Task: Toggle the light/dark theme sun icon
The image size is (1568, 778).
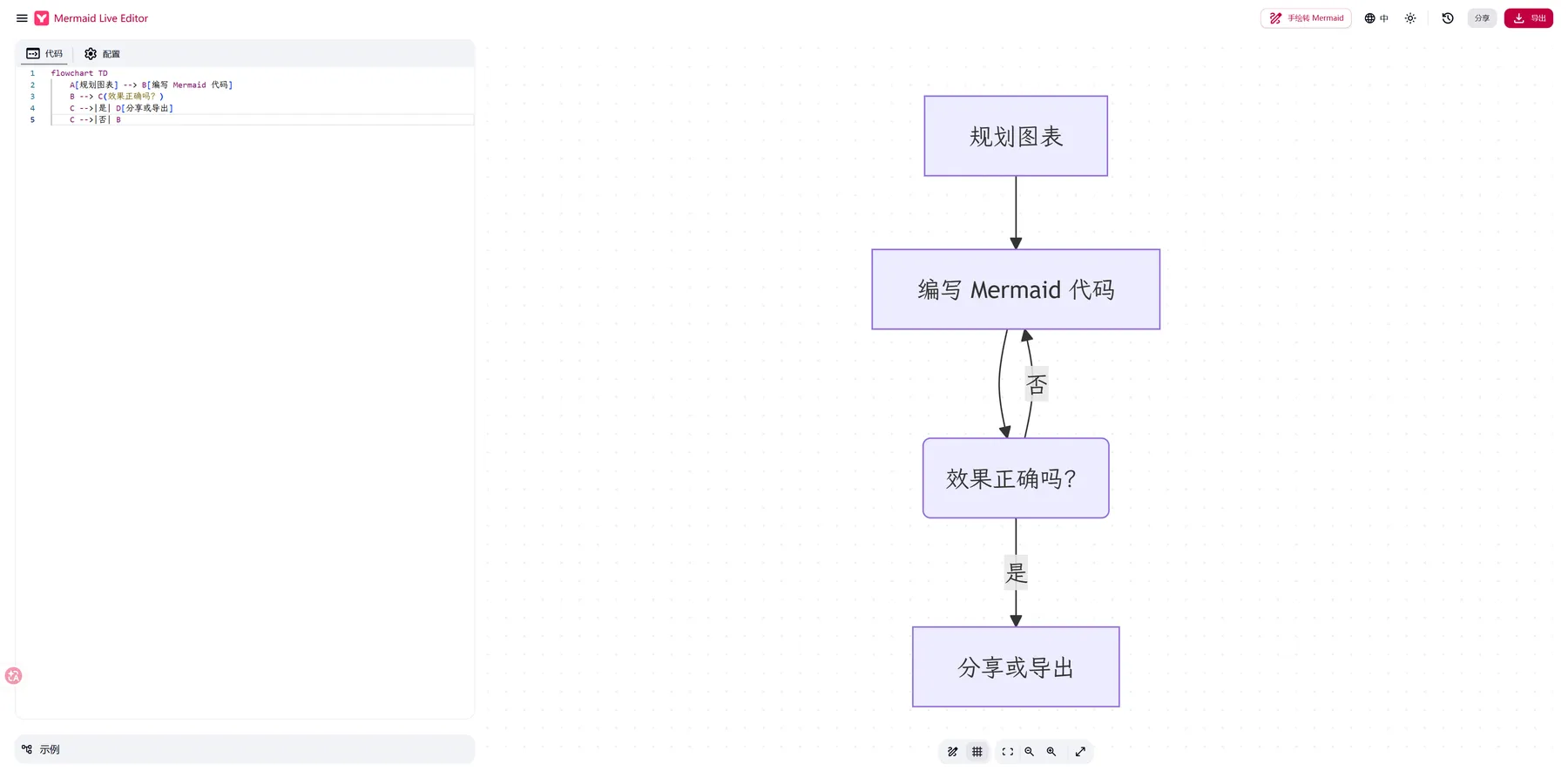Action: click(x=1410, y=18)
